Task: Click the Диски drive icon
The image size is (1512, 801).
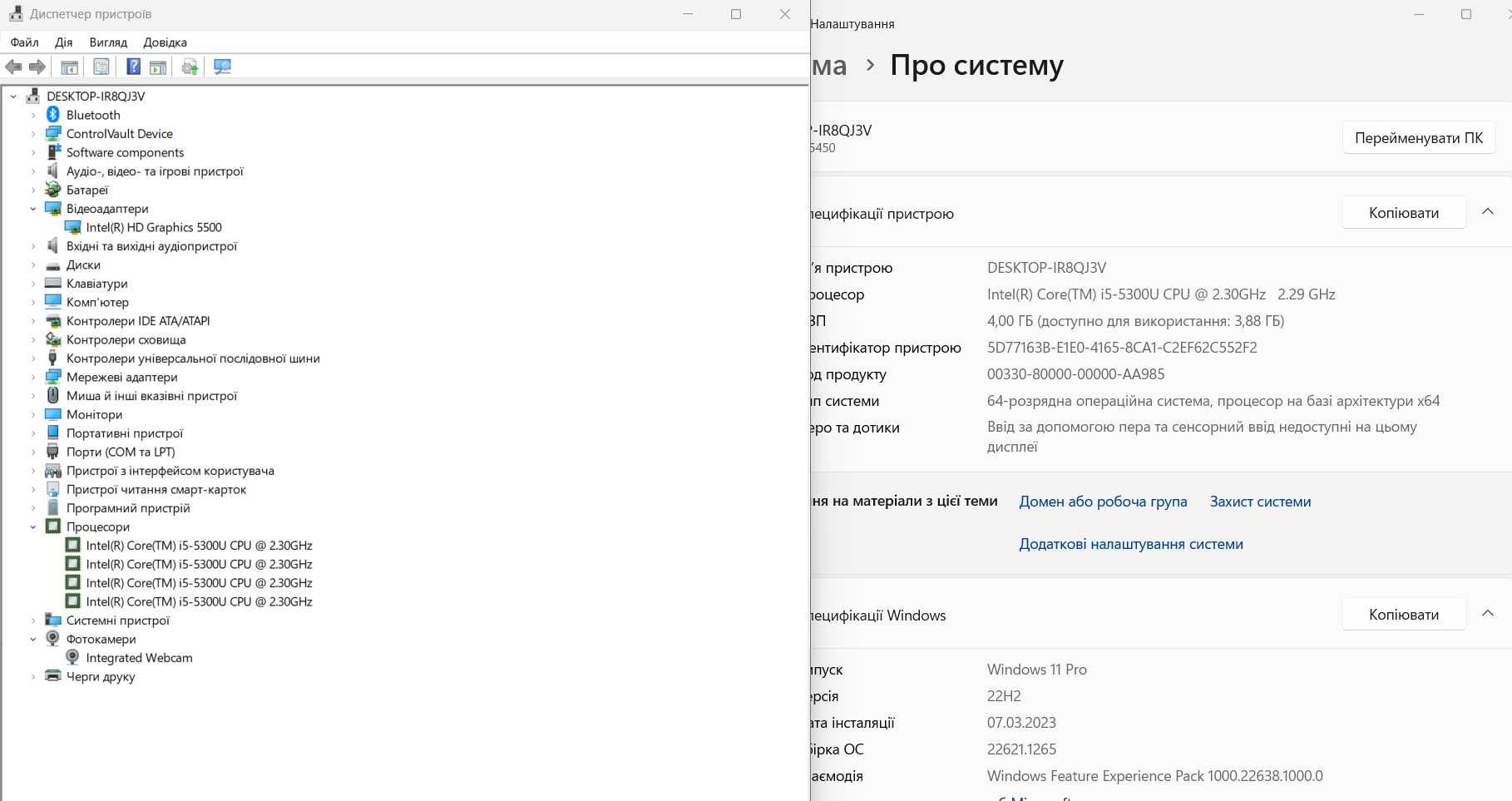Action: 53,265
